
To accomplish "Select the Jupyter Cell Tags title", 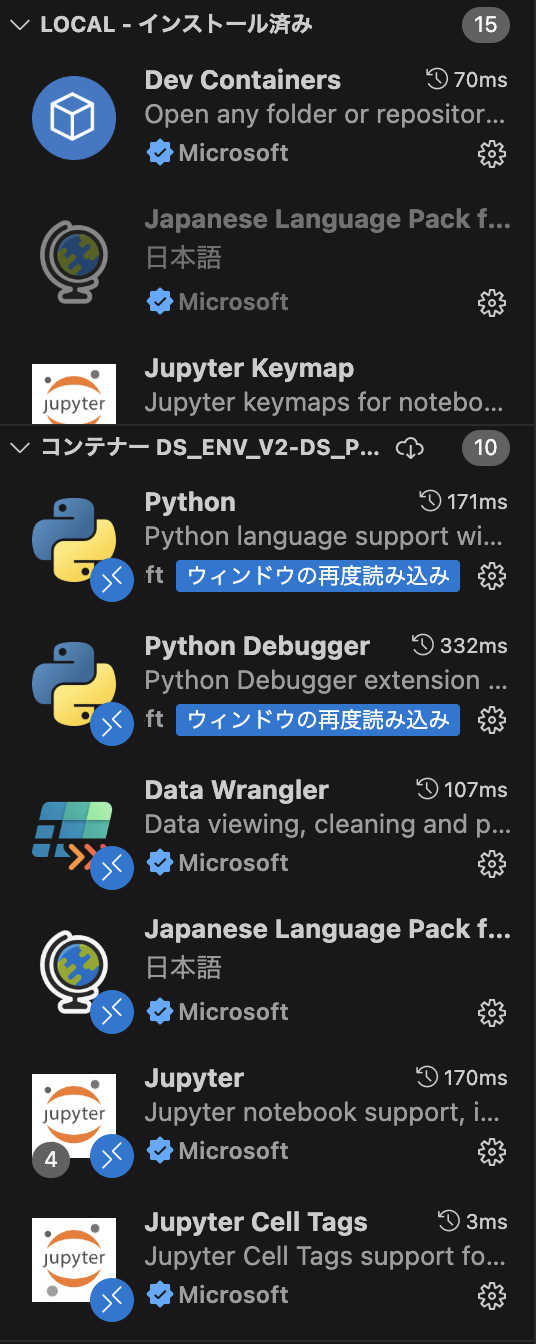I will click(x=256, y=1223).
